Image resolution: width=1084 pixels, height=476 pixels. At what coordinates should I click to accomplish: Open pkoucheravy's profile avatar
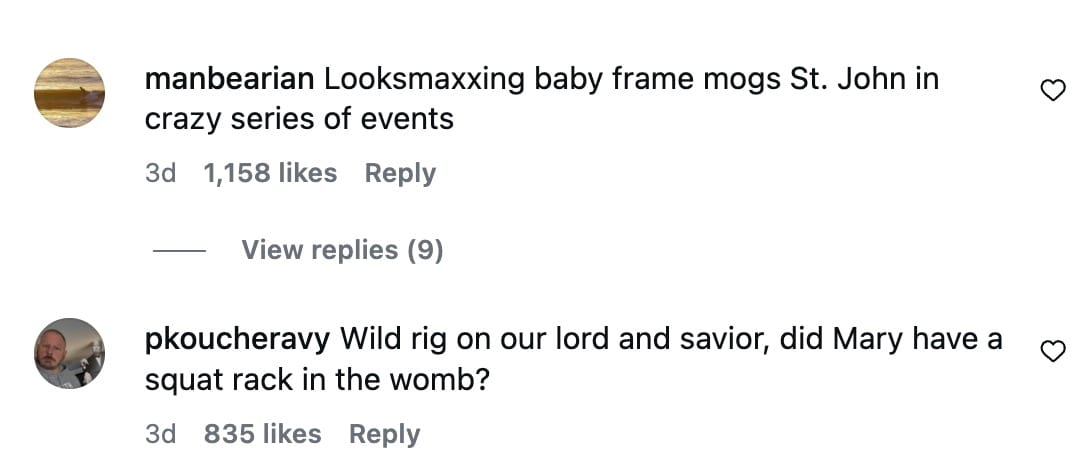coord(70,353)
